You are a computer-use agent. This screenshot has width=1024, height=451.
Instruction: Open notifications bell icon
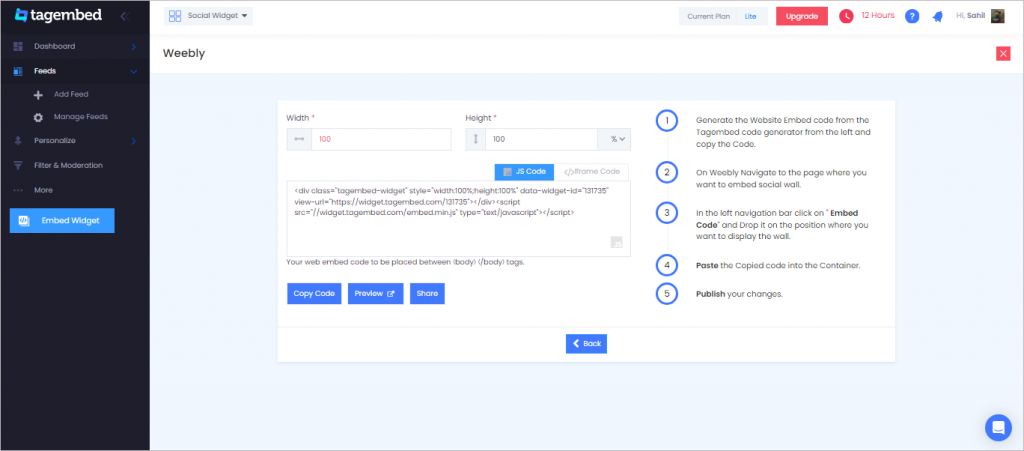click(x=938, y=16)
